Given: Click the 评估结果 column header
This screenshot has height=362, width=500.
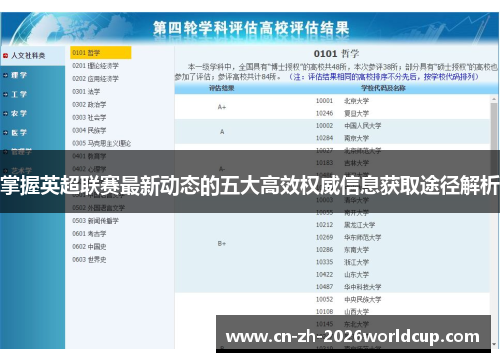Looking at the screenshot, I should tap(222, 88).
